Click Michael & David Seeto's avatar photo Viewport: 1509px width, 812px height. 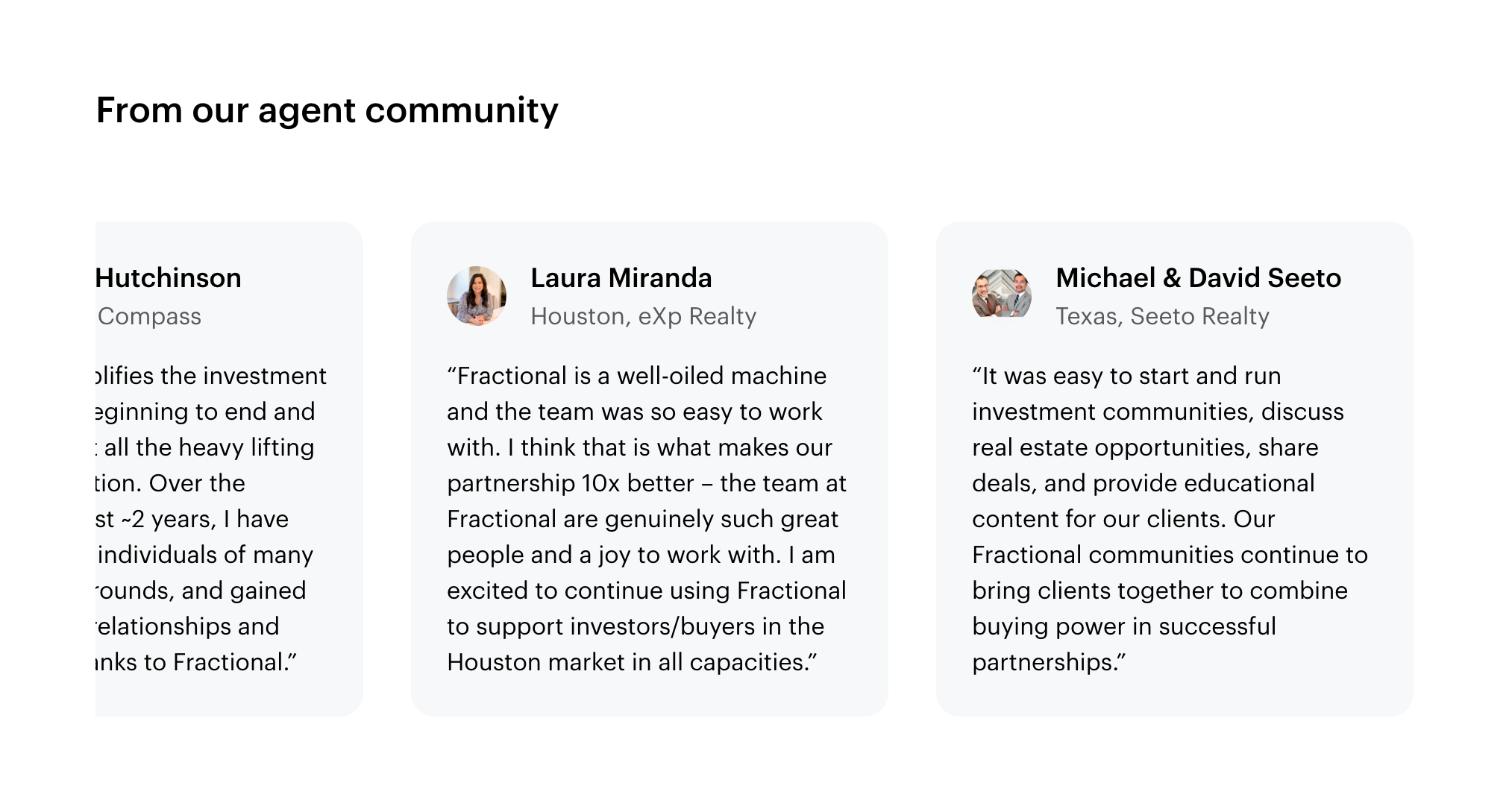(x=1002, y=294)
